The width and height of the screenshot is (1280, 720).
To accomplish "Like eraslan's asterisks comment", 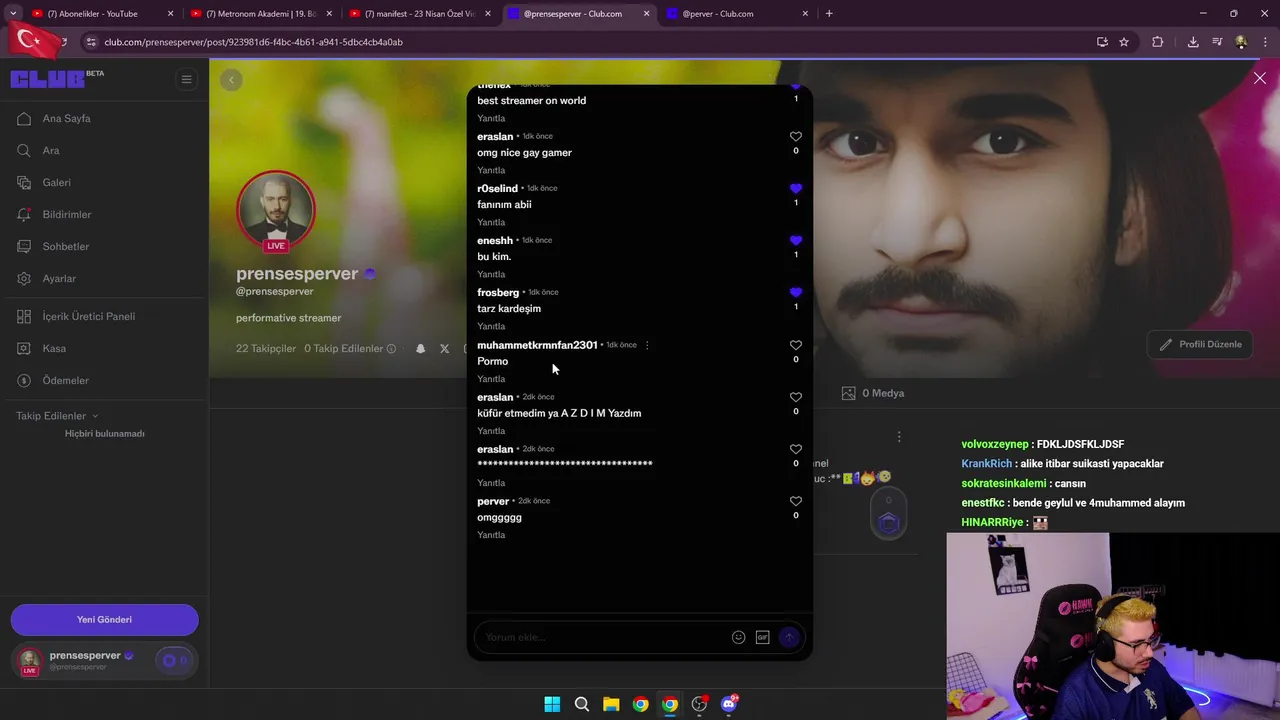I will (796, 449).
